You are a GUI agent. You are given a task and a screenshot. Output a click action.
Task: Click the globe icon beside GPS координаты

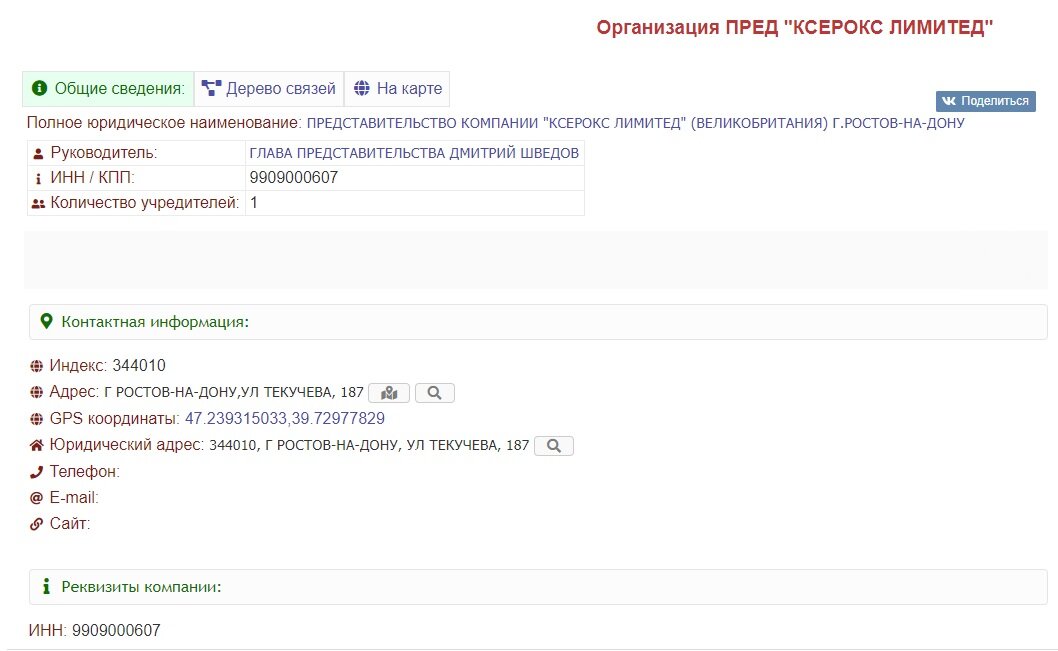coord(36,419)
